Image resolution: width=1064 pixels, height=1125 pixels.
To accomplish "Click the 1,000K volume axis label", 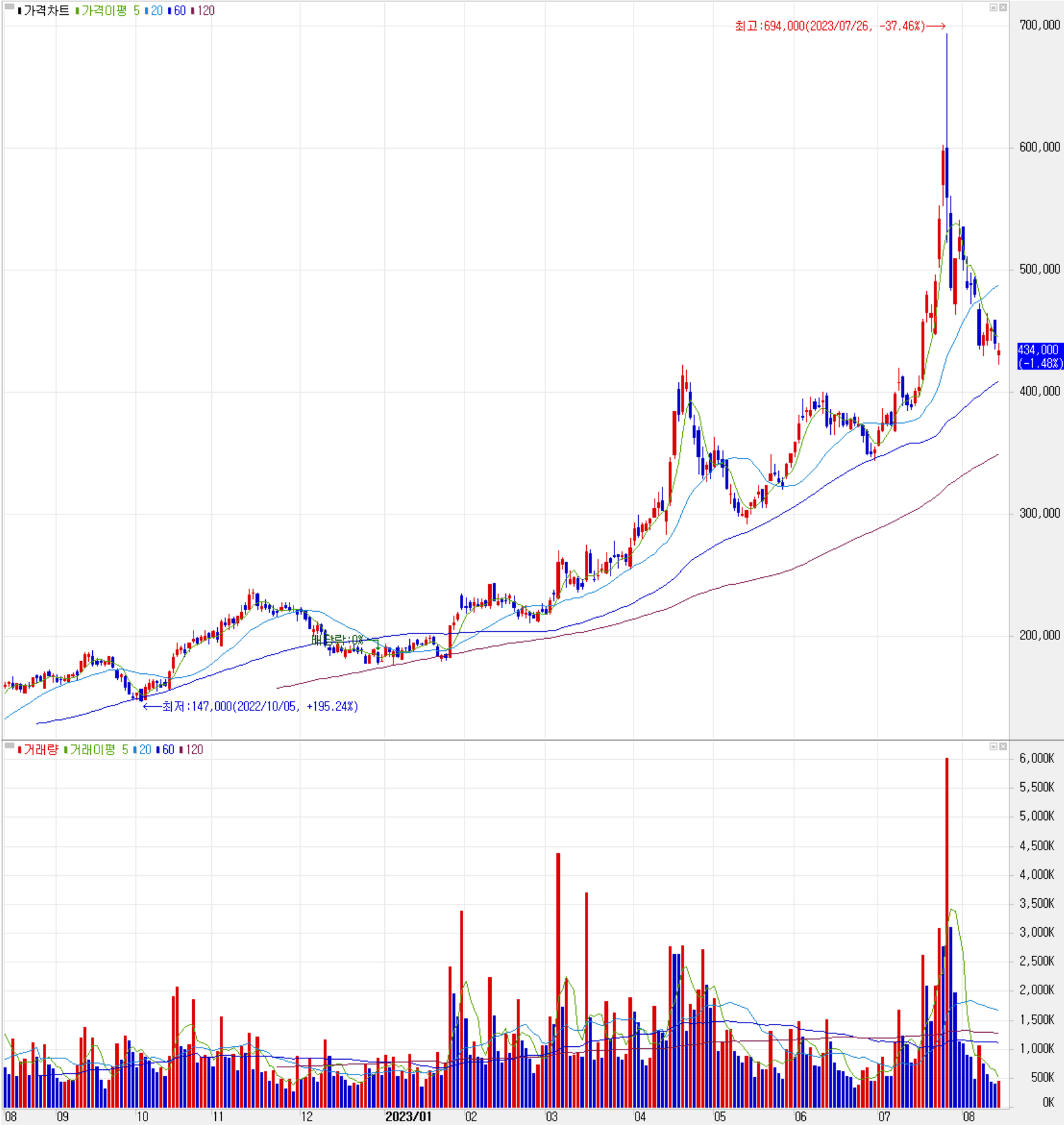I will [x=1036, y=1049].
